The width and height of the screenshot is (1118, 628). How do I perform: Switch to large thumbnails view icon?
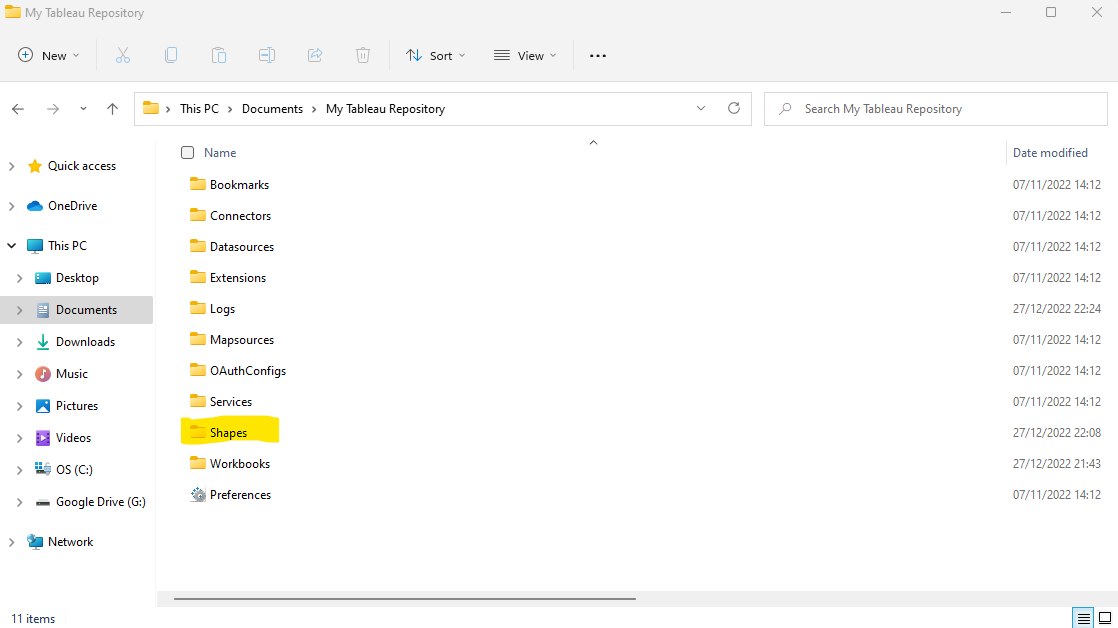[x=1104, y=618]
